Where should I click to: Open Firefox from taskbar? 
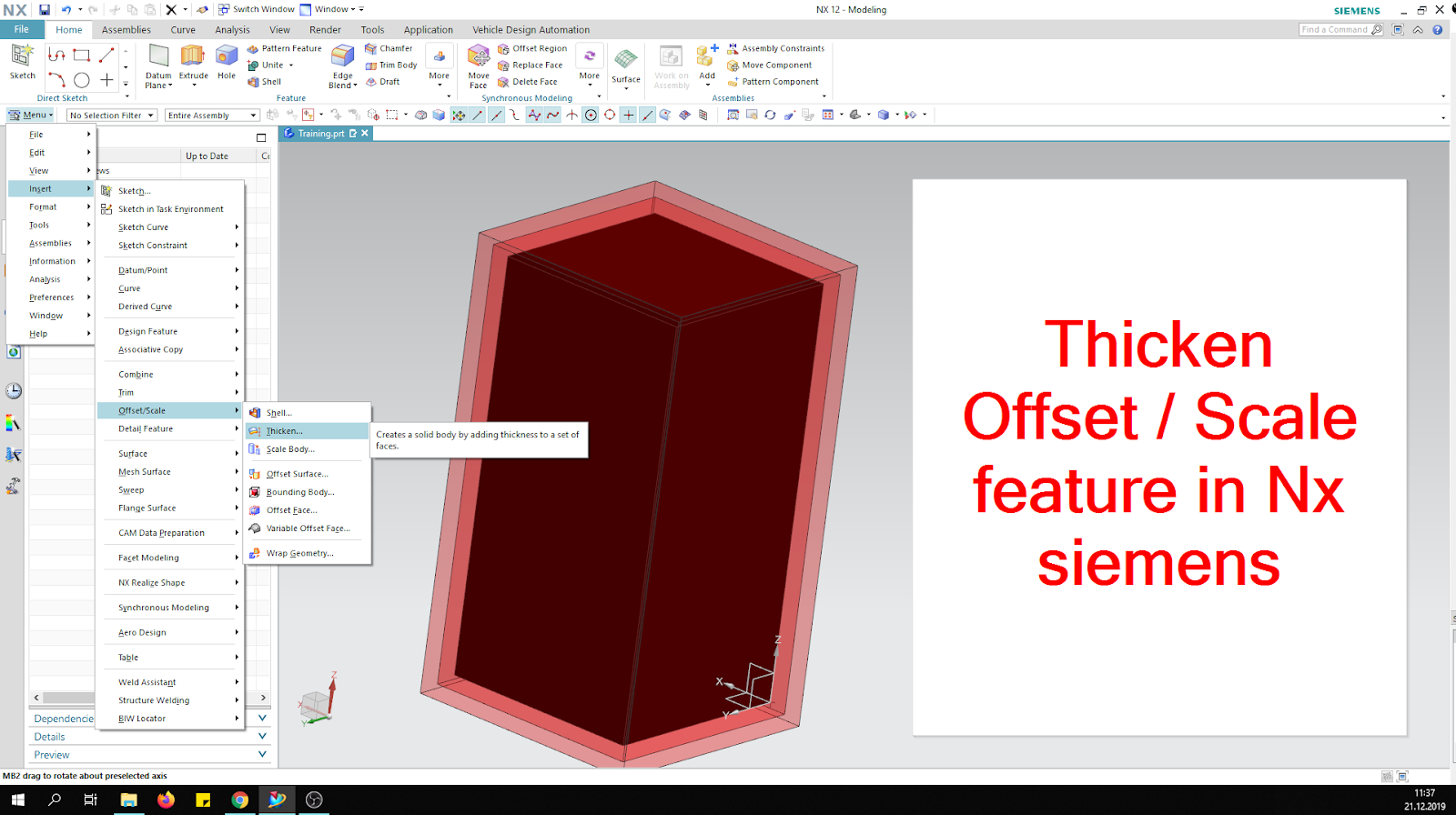click(166, 800)
